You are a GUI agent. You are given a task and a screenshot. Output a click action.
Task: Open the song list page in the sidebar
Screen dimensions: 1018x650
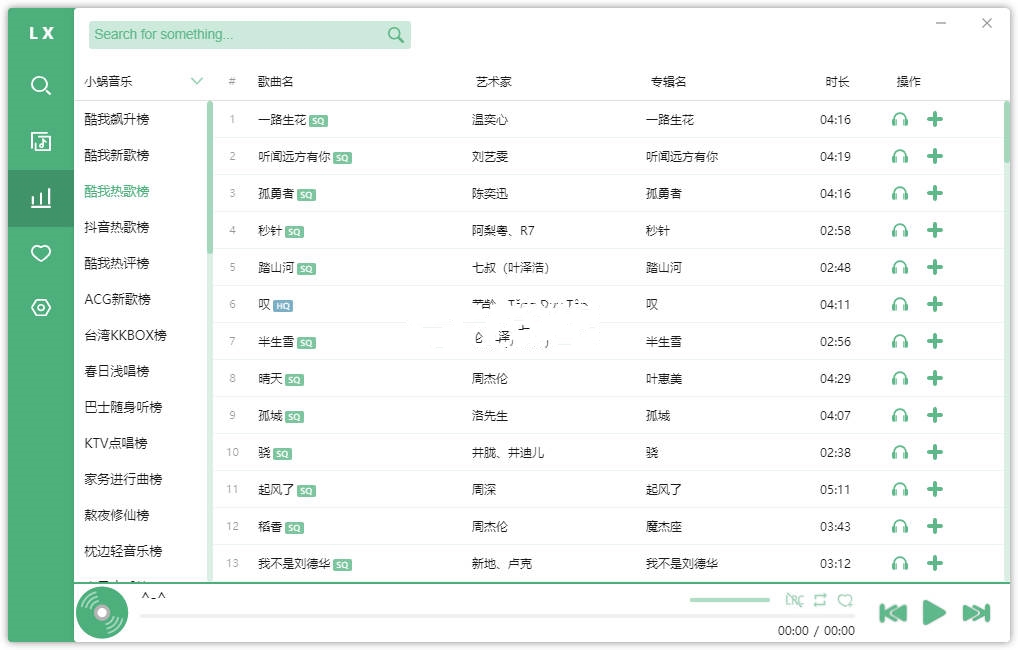[41, 141]
